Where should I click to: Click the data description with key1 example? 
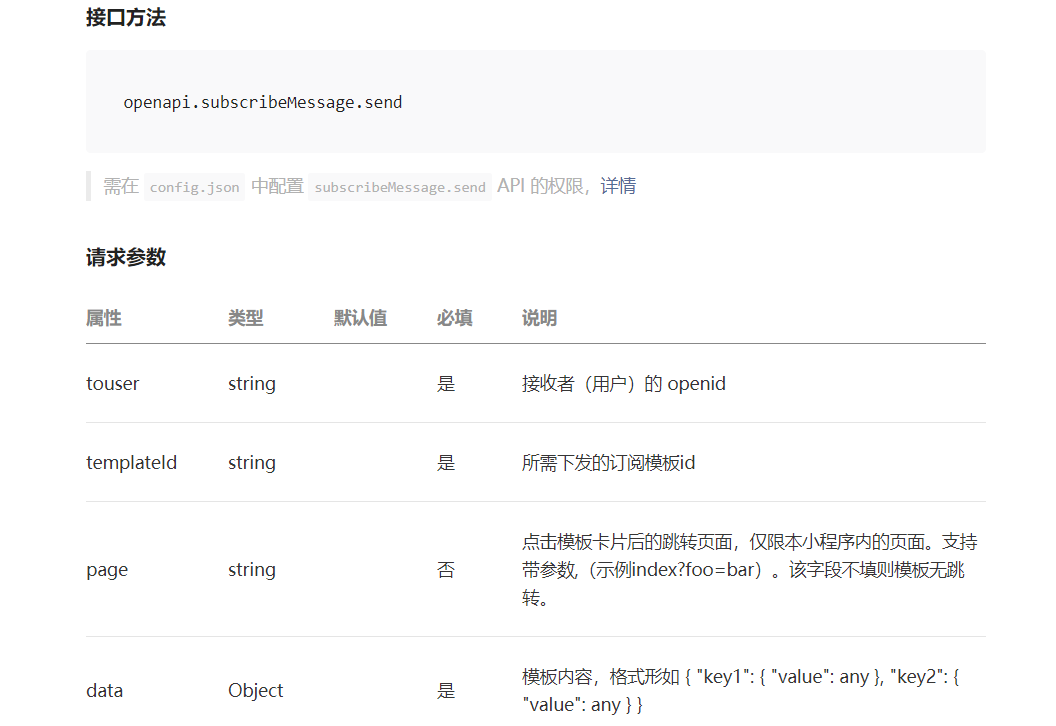(x=741, y=691)
